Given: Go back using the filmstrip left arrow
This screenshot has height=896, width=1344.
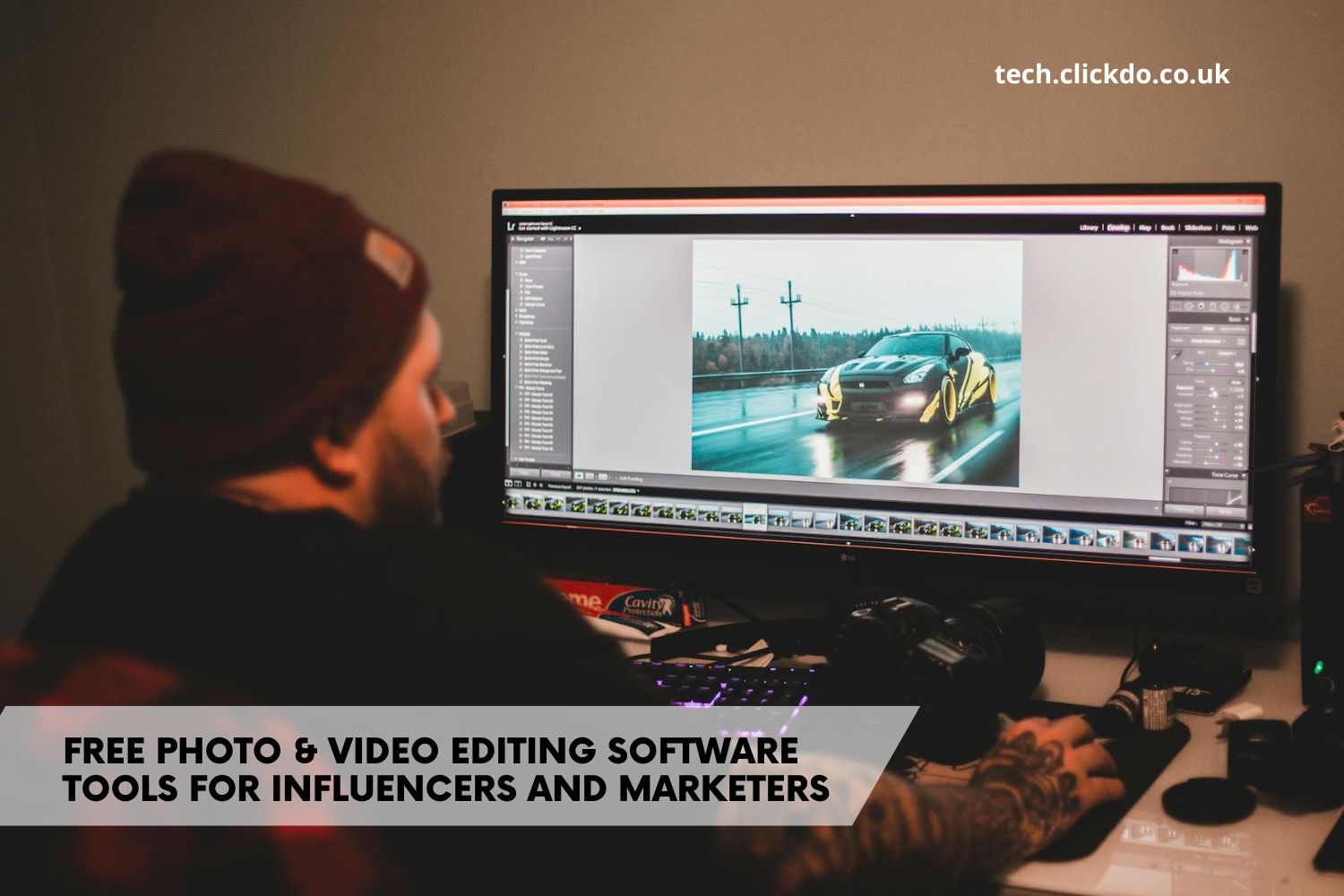Looking at the screenshot, I should (x=535, y=485).
